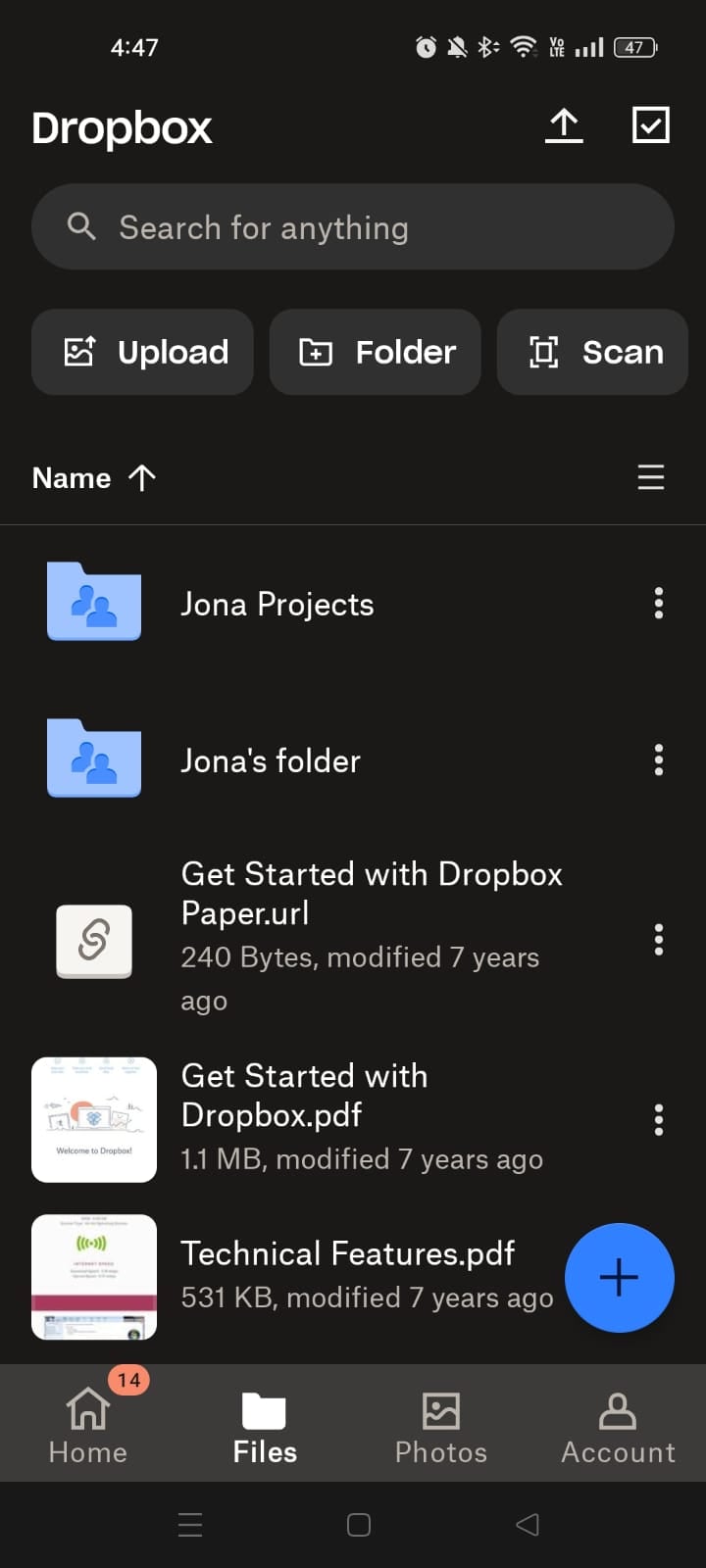Go to the Home tab
The height and width of the screenshot is (1568, 706).
point(88,1426)
